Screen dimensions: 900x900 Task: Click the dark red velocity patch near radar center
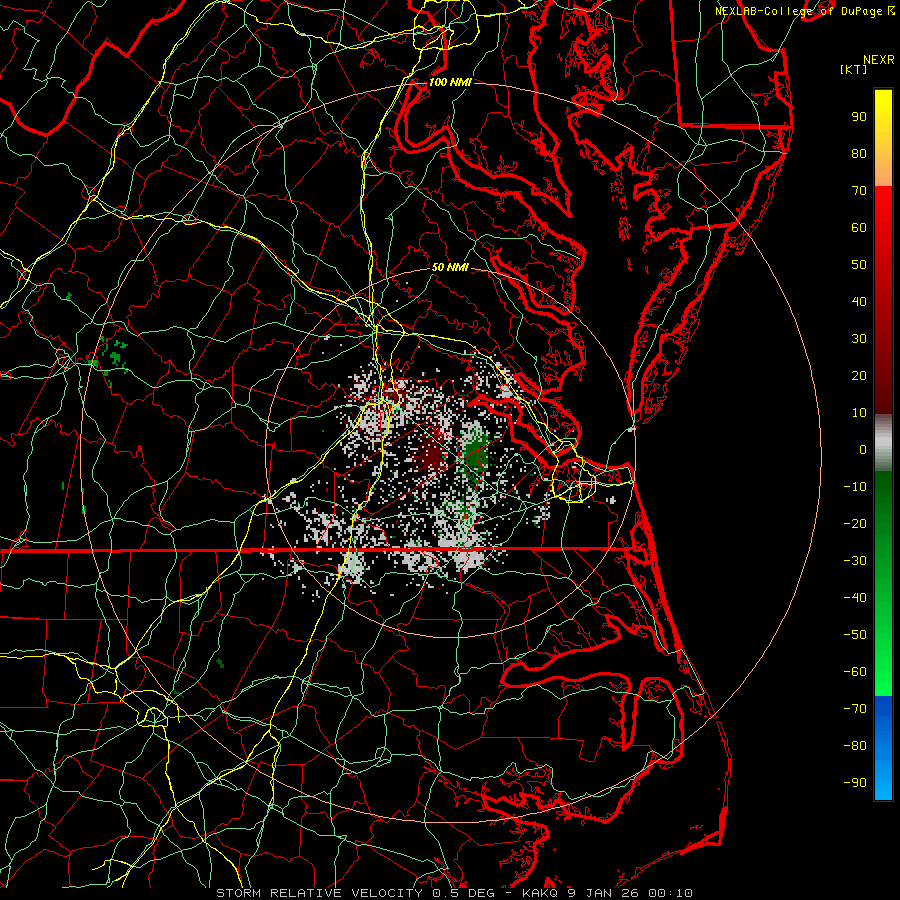coord(431,455)
